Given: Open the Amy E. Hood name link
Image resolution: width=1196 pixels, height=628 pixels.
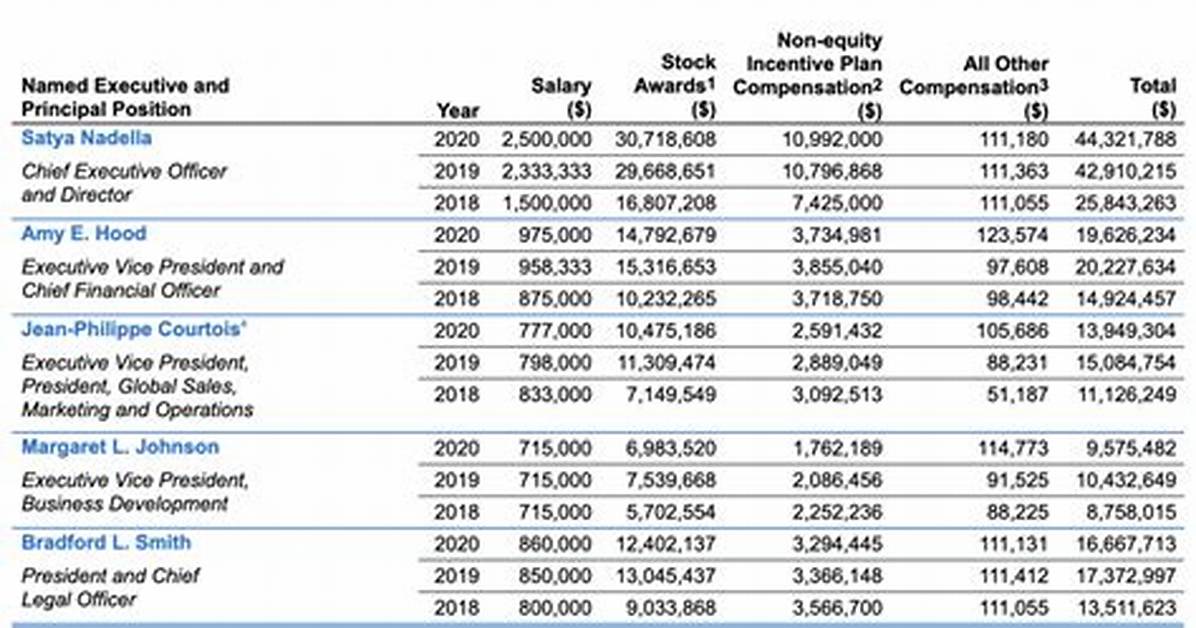Looking at the screenshot, I should point(84,233).
